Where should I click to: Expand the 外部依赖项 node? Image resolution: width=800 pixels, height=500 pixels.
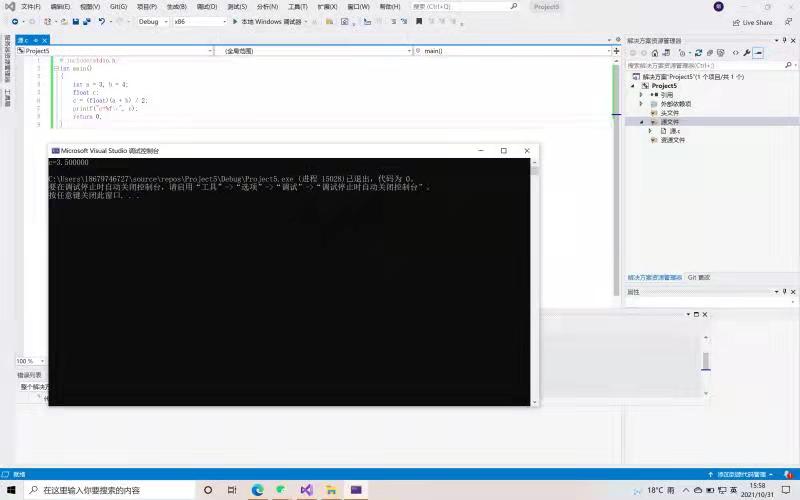[642, 104]
